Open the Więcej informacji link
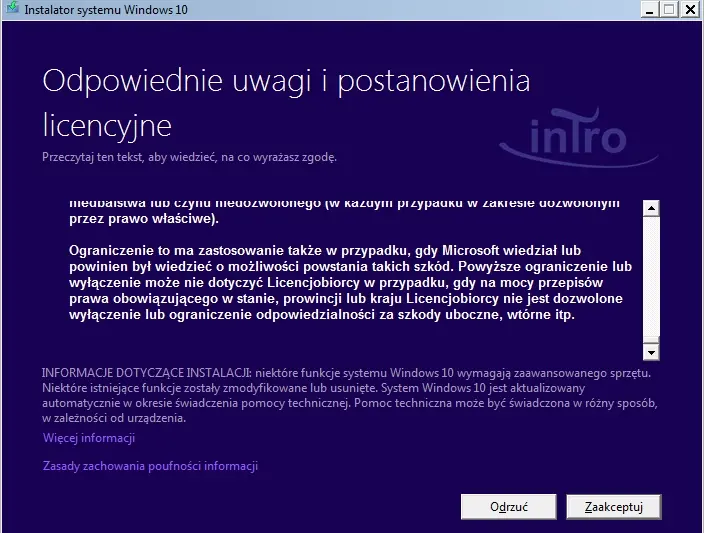This screenshot has height=533, width=704. (89, 438)
